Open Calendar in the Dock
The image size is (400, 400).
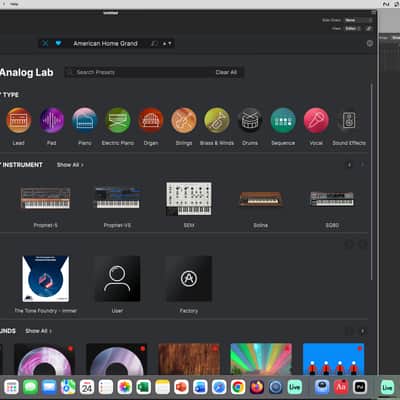[87, 387]
